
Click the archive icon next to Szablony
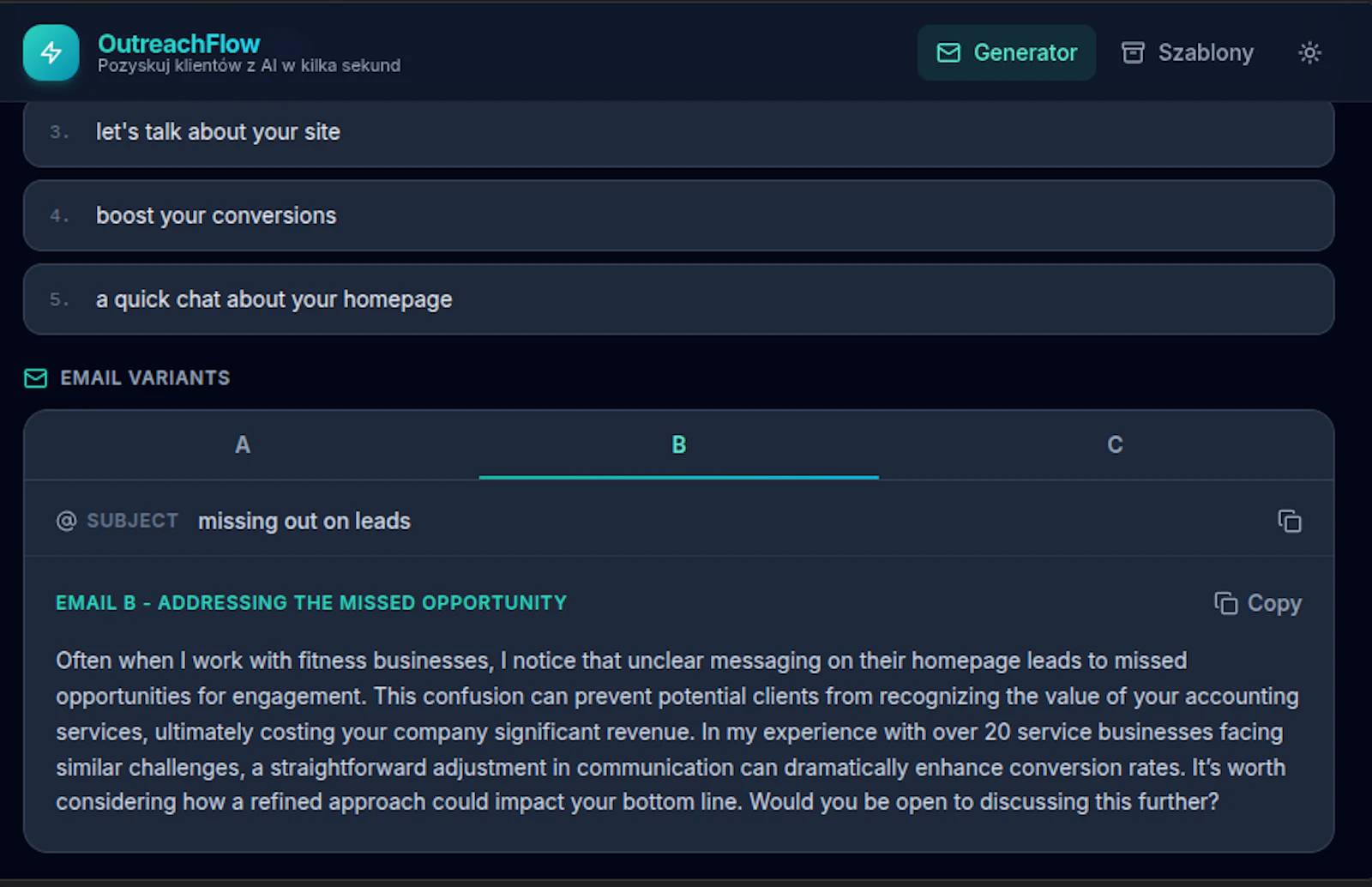(x=1133, y=52)
